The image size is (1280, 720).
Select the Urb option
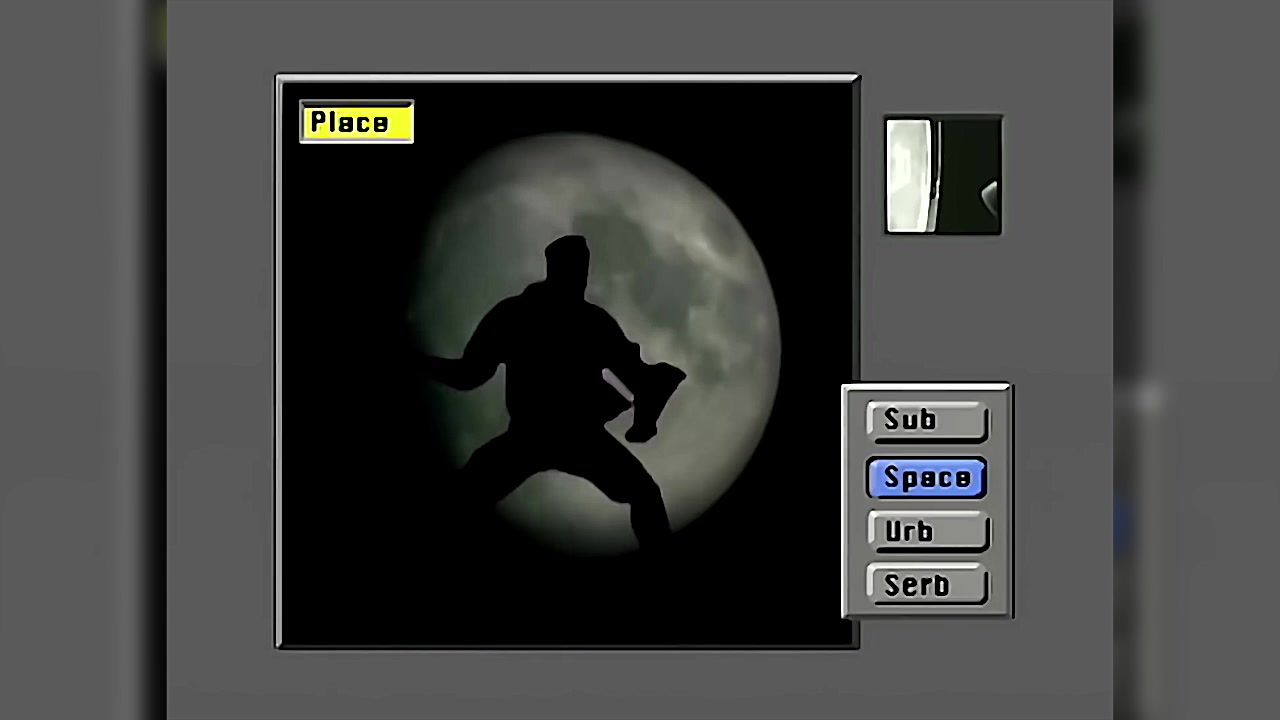(927, 532)
